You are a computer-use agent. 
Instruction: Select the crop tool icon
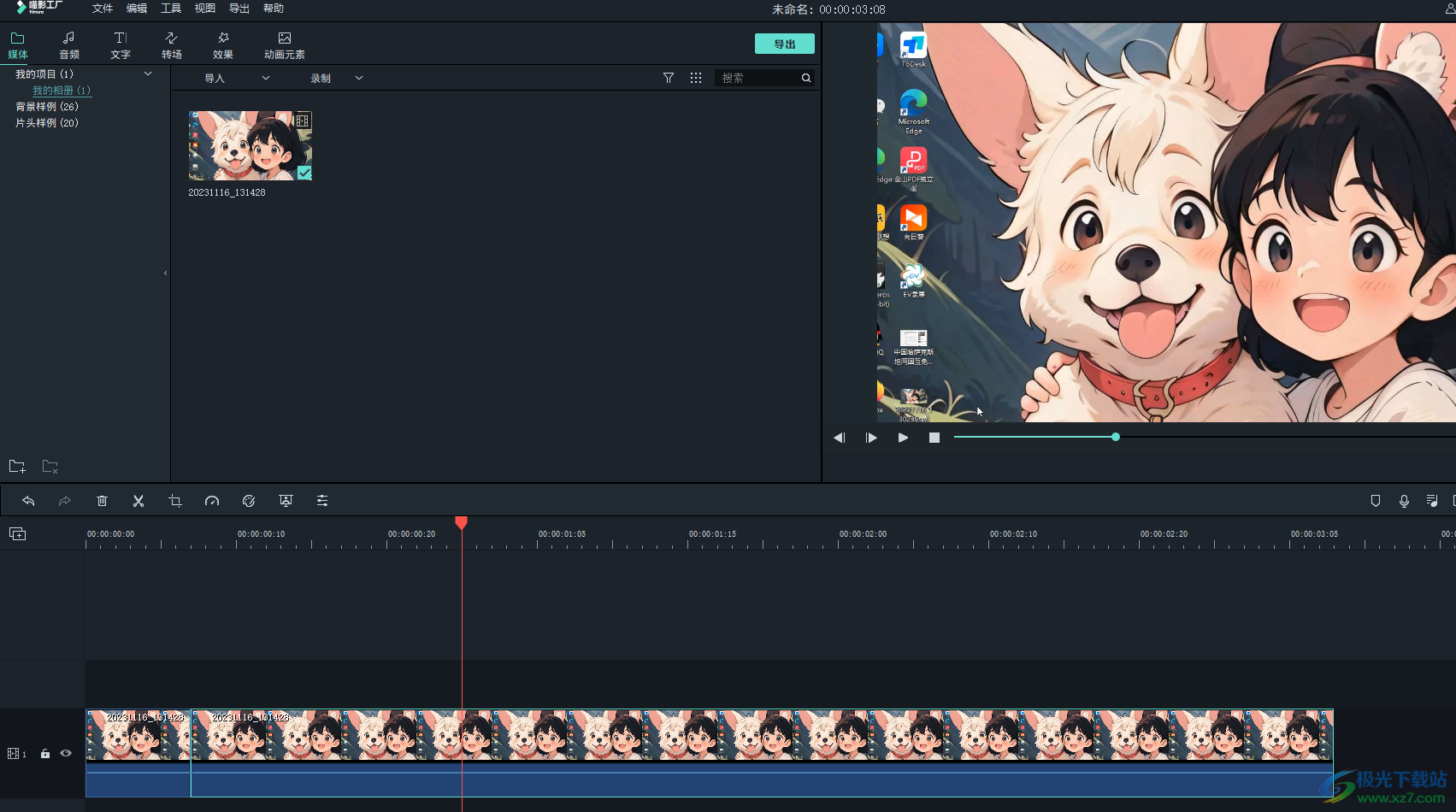[175, 501]
